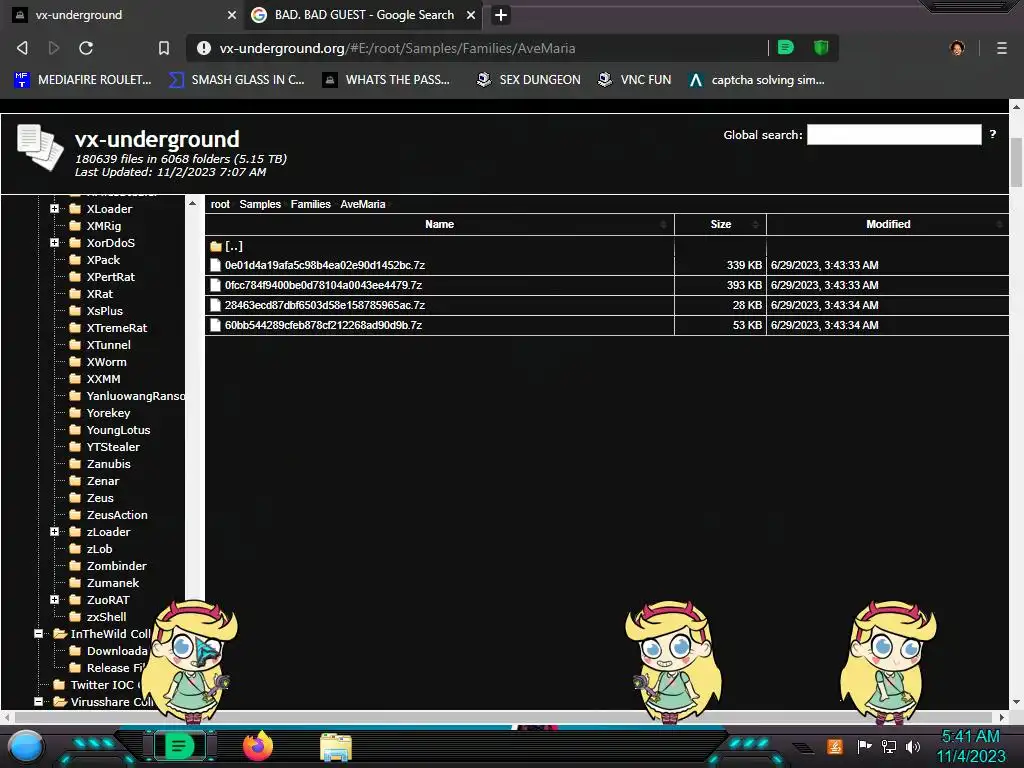The height and width of the screenshot is (768, 1024).
Task: Select the YTStealer folder
Action: coord(105,447)
